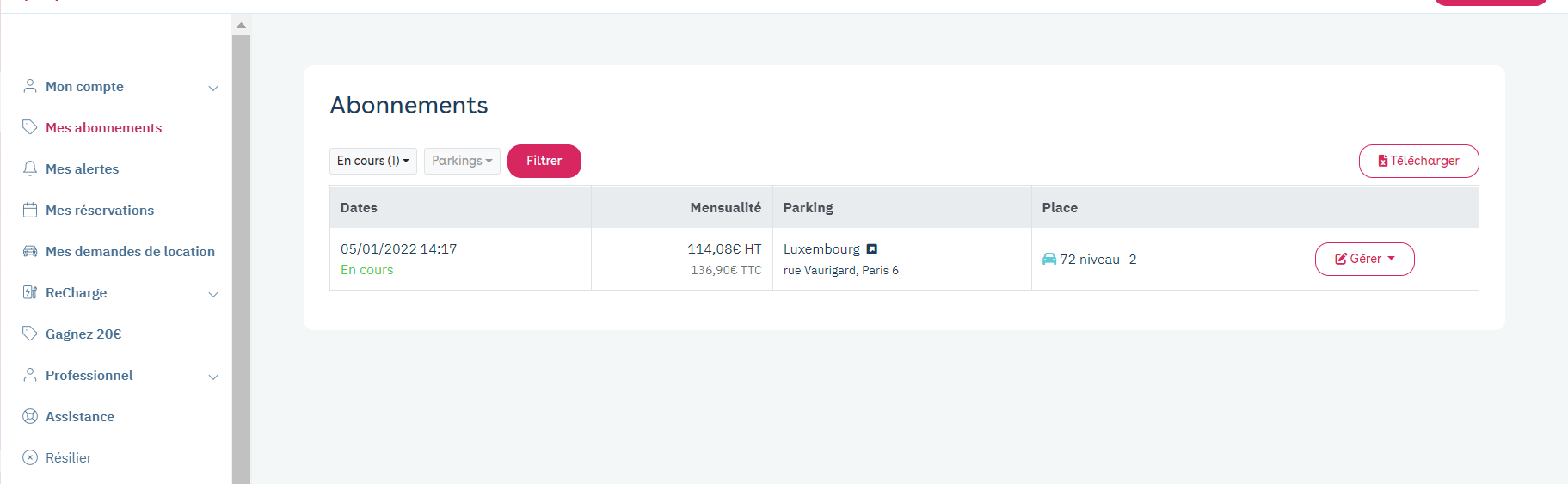
Task: Open the Gérer subscription dropdown
Action: [1364, 259]
